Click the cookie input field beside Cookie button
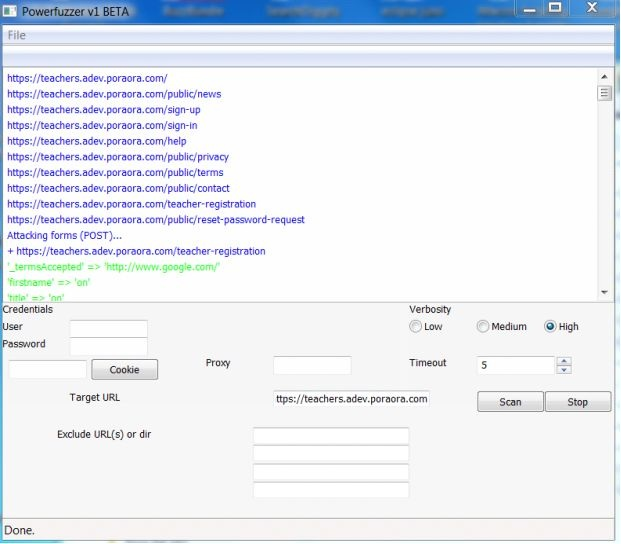The width and height of the screenshot is (621, 544). tap(48, 369)
